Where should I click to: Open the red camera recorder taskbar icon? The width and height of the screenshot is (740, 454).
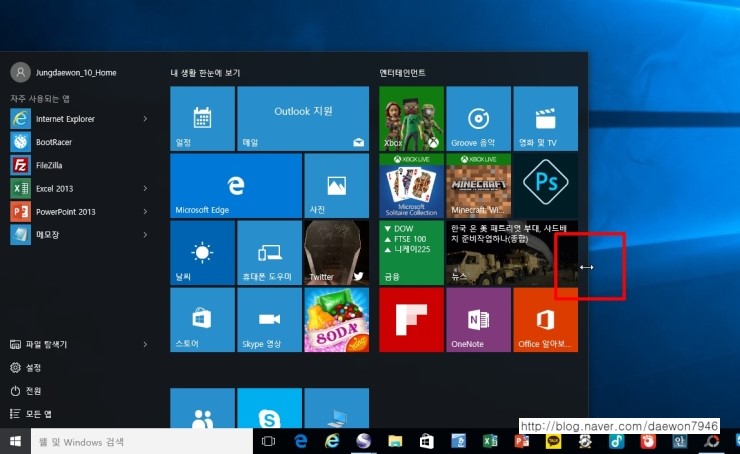point(648,441)
